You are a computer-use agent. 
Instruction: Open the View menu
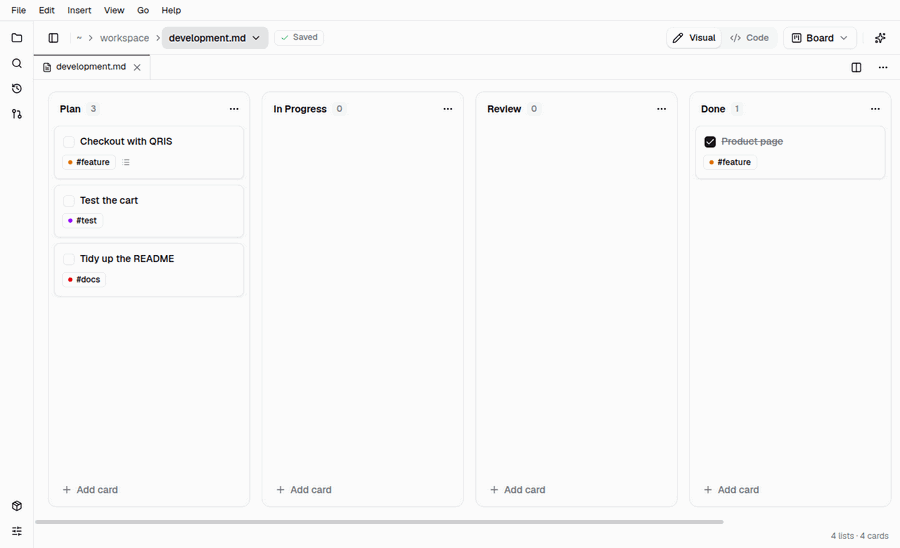click(114, 10)
